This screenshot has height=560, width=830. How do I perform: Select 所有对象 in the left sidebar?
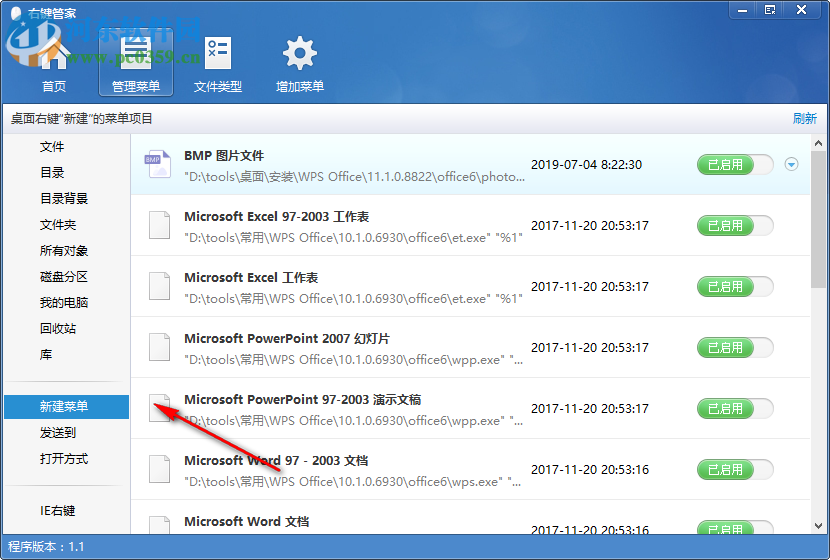point(64,250)
